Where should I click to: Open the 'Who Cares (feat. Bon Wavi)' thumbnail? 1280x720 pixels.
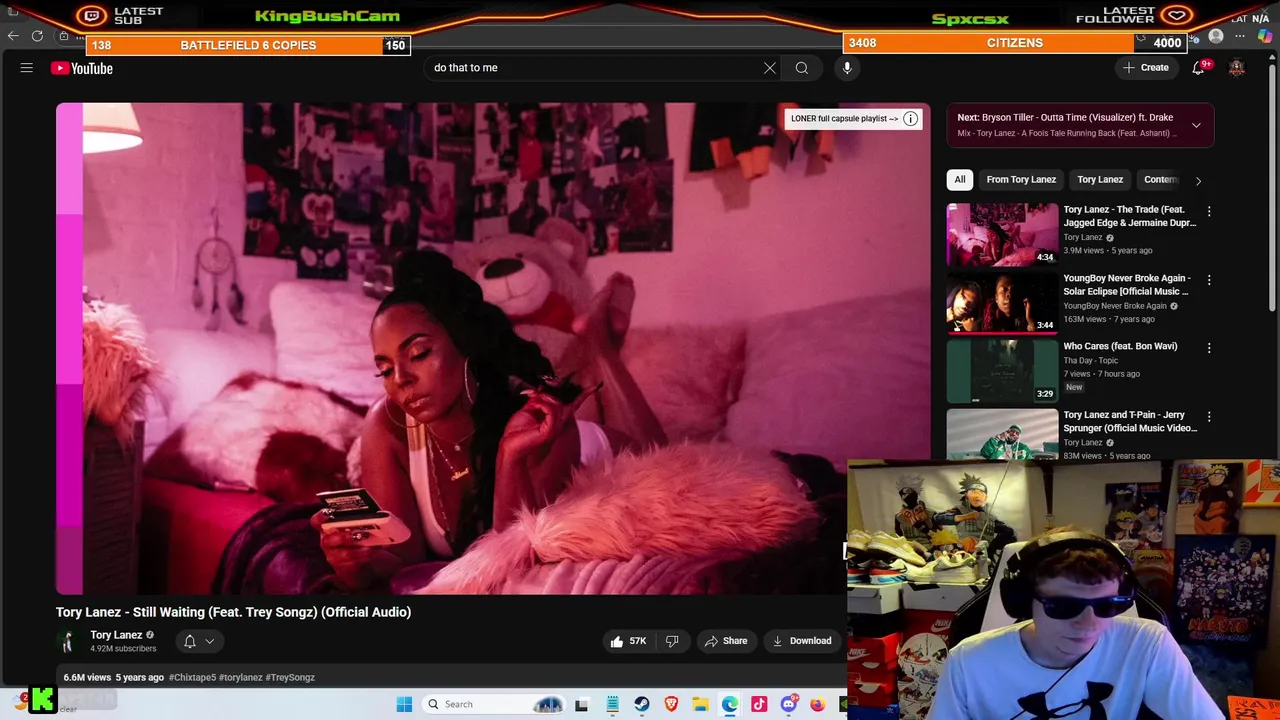pos(1002,370)
